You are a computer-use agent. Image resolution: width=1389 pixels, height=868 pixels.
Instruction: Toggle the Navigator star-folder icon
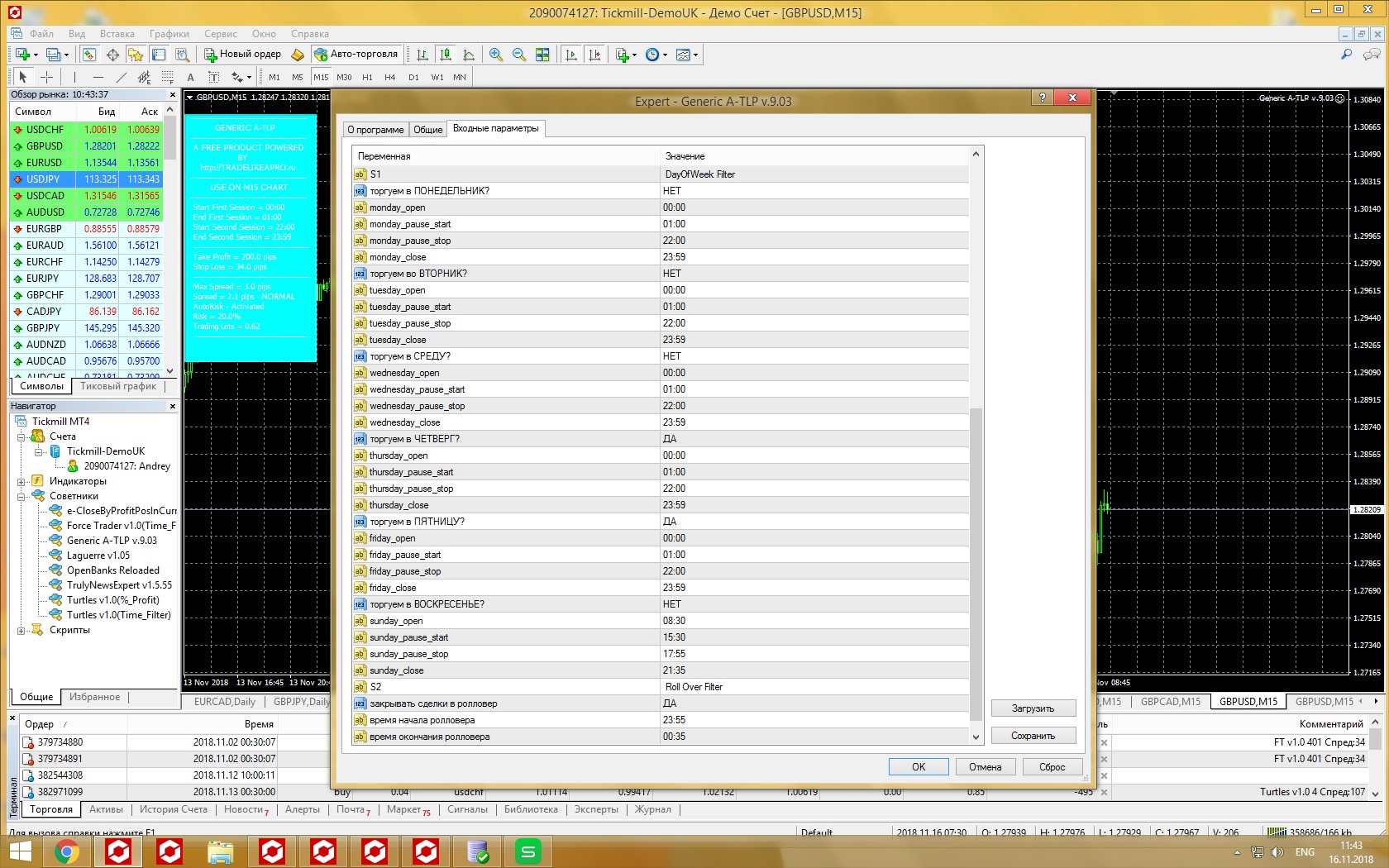[x=136, y=55]
